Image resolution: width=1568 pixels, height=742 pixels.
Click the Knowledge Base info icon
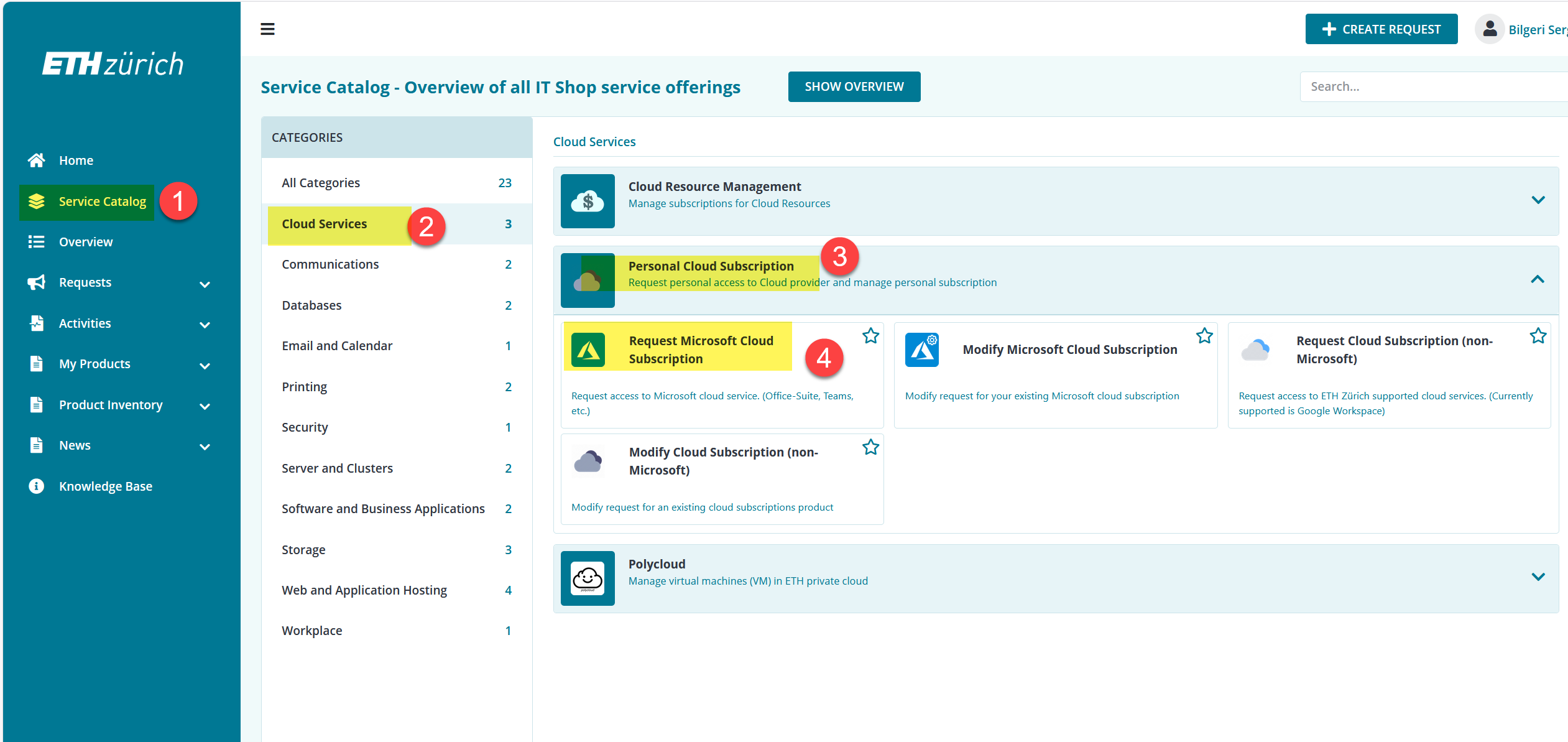pos(37,486)
